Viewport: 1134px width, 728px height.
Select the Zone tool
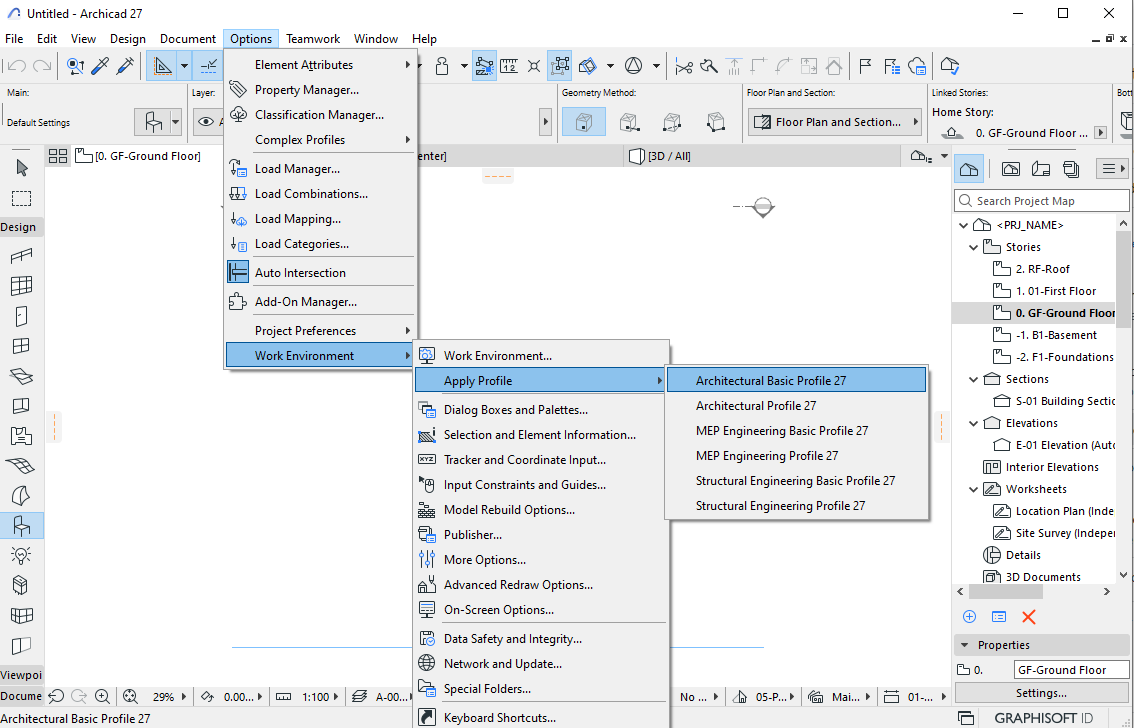coord(22,435)
